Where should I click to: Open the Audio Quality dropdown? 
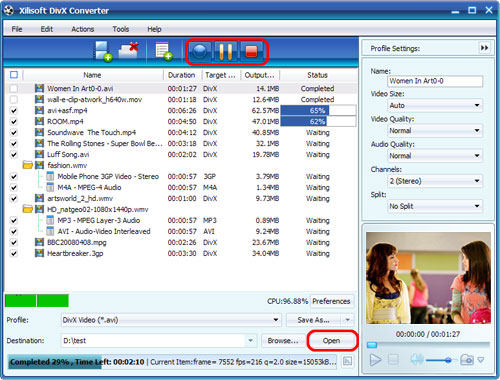click(x=435, y=156)
